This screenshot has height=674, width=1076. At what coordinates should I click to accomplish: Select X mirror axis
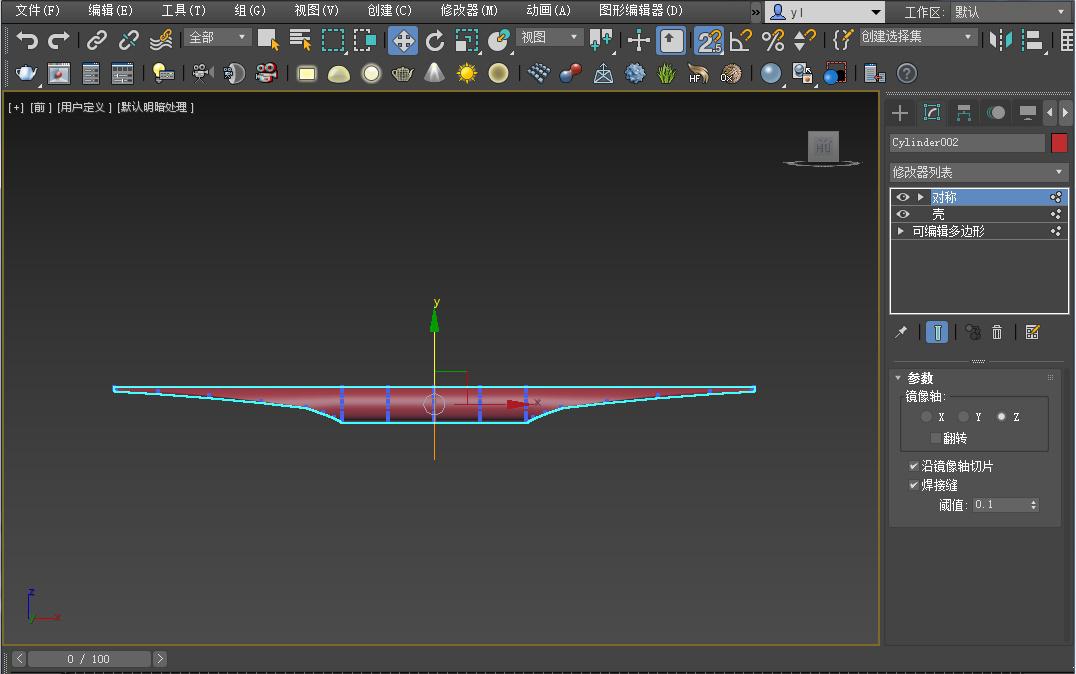[x=926, y=417]
